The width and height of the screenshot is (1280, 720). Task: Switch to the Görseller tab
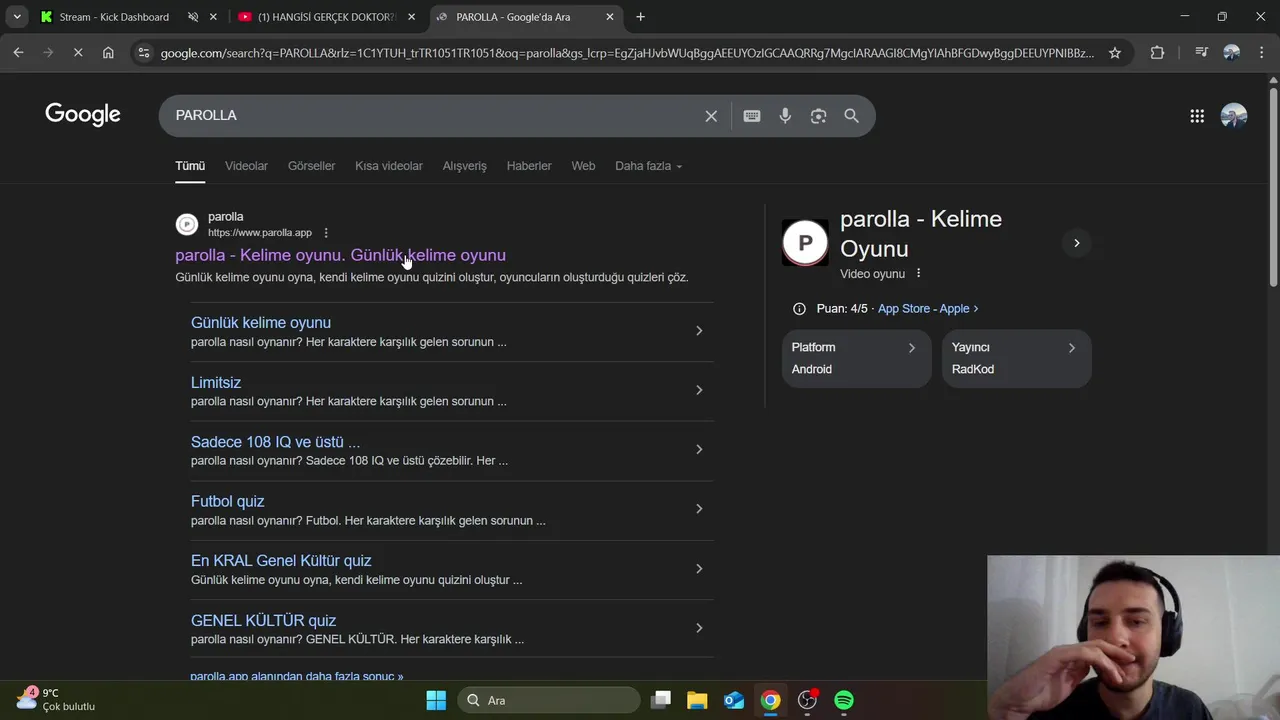click(311, 166)
